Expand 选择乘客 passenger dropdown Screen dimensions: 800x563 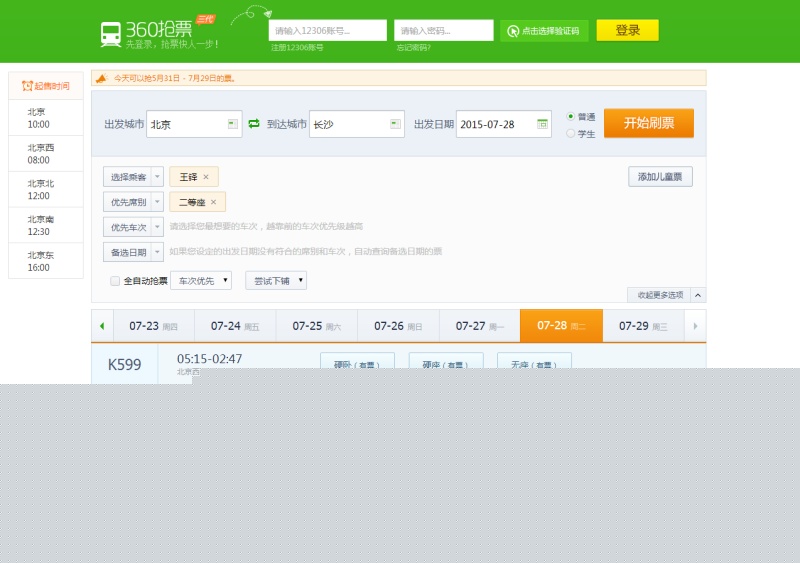[x=157, y=177]
